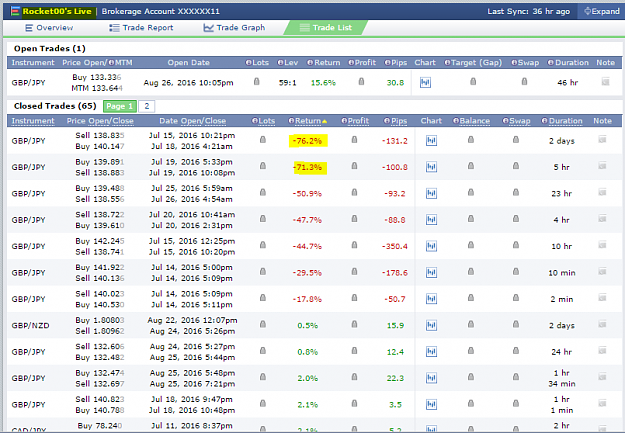625x433 pixels.
Task: Switch to the Trade Report tab
Action: click(141, 28)
